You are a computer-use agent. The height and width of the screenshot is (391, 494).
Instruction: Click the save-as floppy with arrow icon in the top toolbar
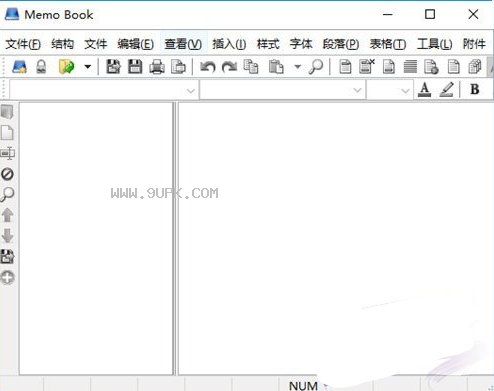113,67
